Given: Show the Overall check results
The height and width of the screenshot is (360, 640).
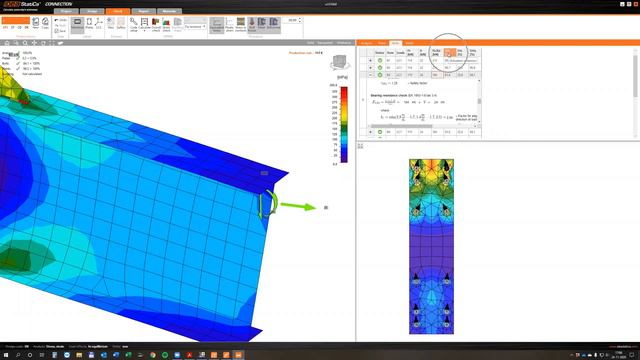Looking at the screenshot, I should [x=156, y=24].
